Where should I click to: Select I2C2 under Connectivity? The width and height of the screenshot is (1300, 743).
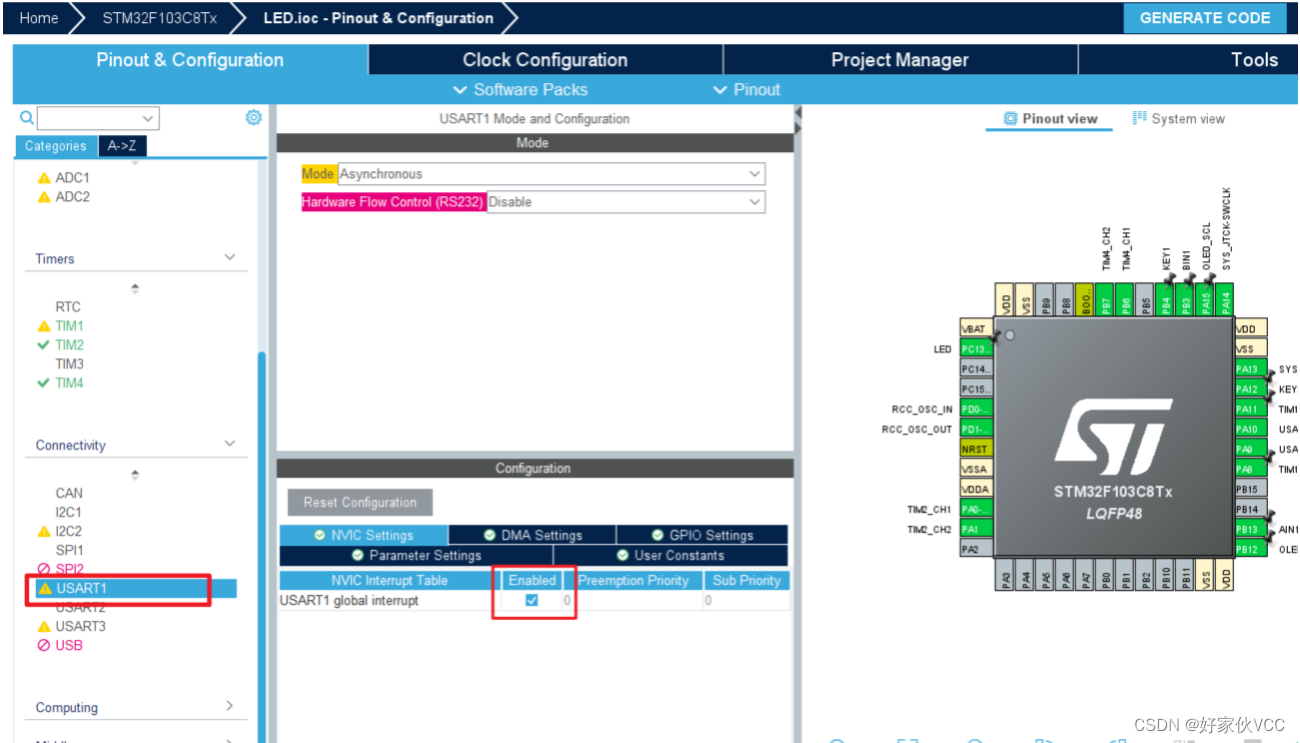69,531
